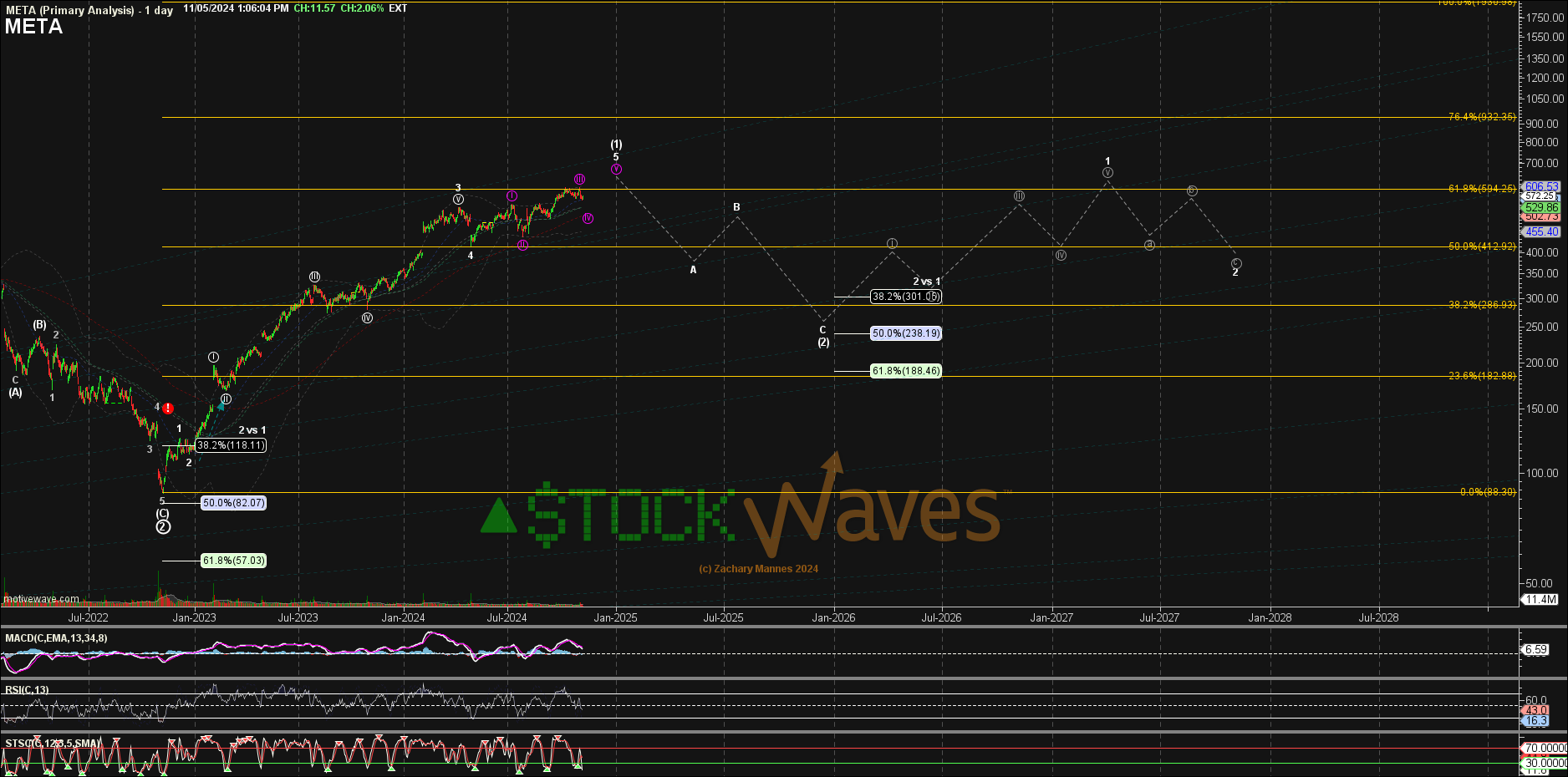1568x777 pixels.
Task: Select the 50.0%(82.07) Fibonacci label
Action: tap(233, 503)
